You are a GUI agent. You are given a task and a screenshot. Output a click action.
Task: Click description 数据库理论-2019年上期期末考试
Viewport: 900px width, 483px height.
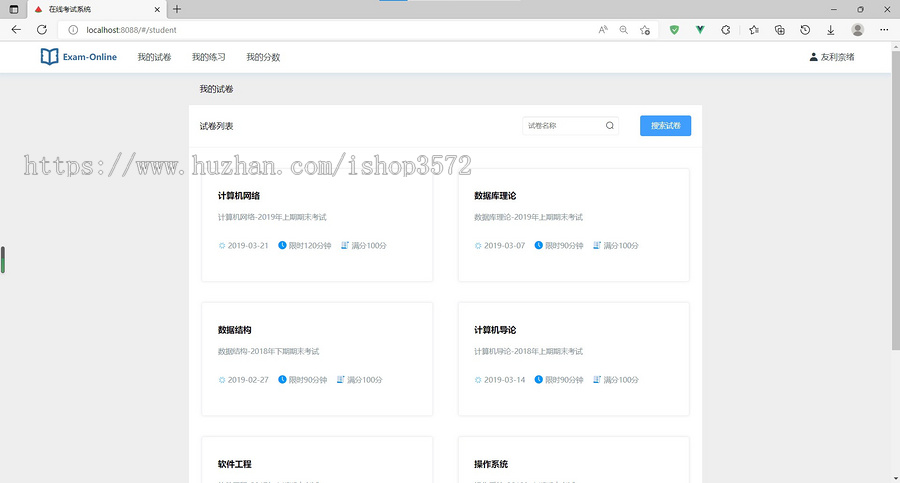pyautogui.click(x=528, y=217)
